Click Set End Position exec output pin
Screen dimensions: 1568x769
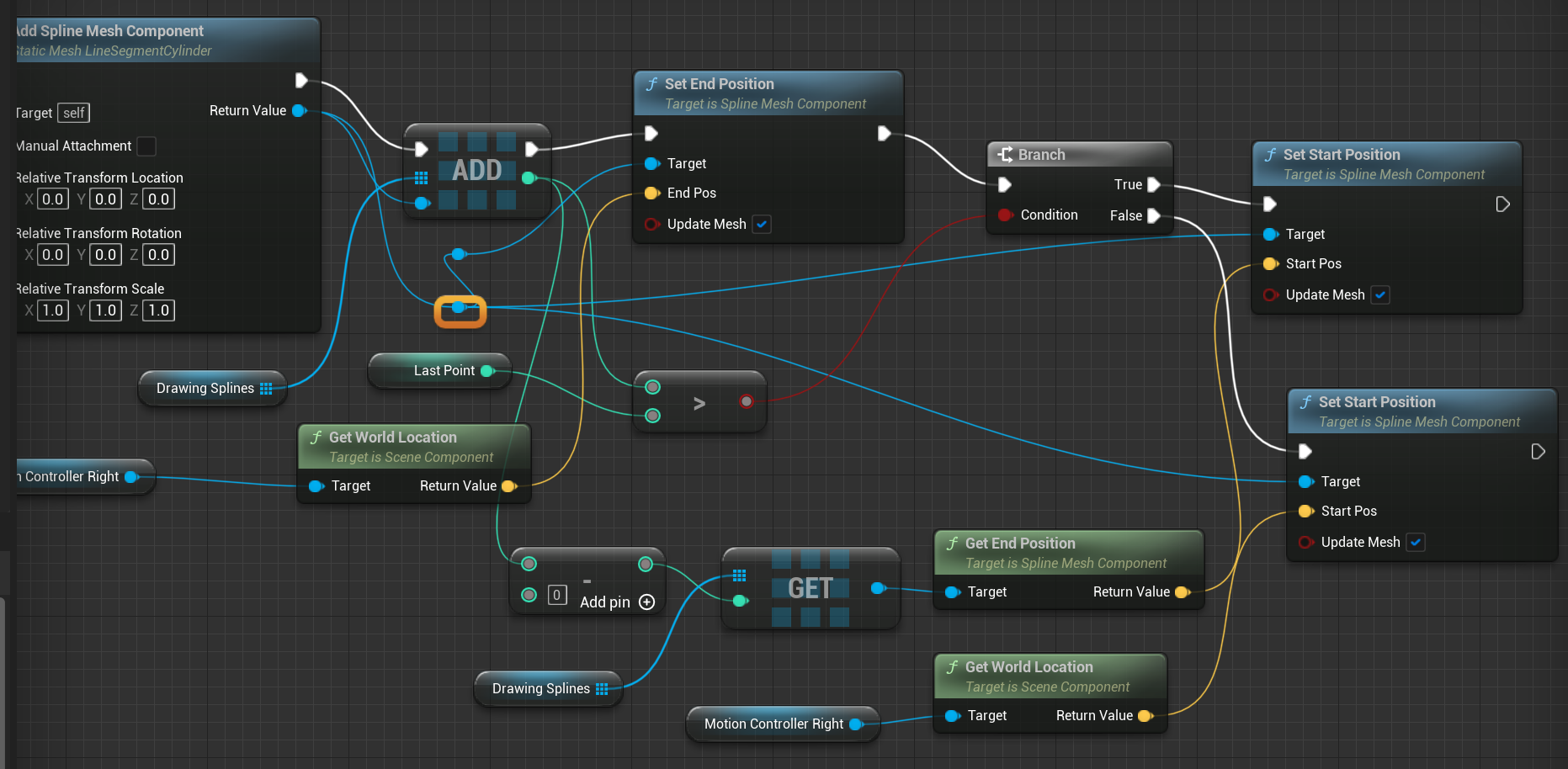884,133
